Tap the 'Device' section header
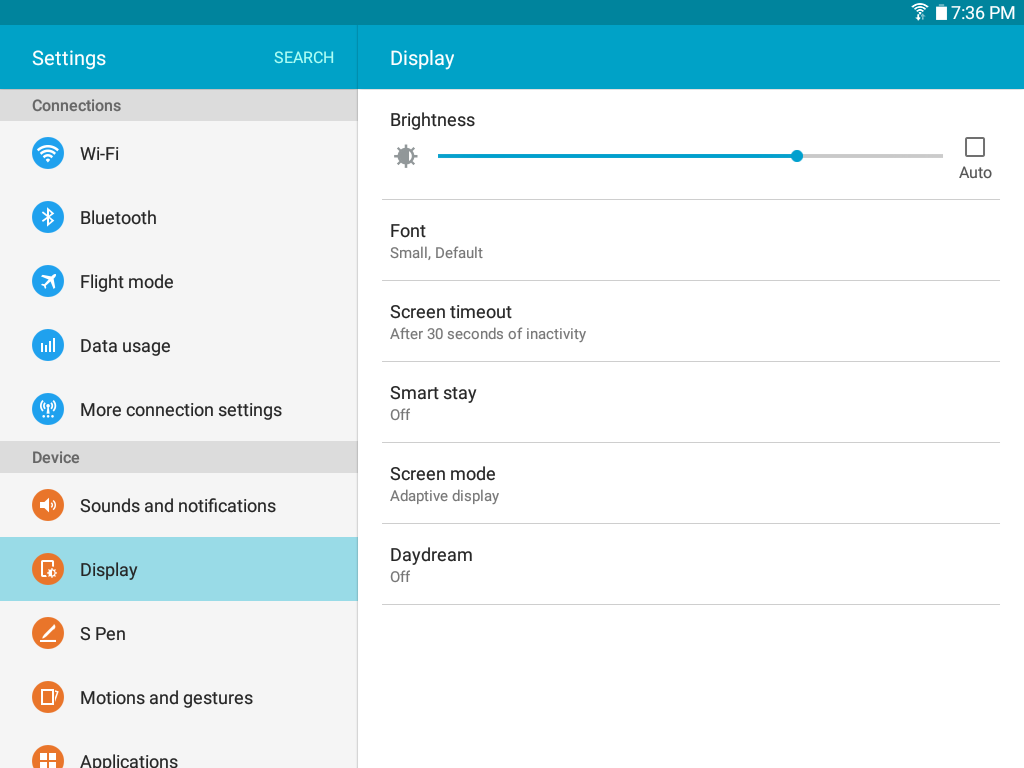The image size is (1024, 768). tap(56, 458)
